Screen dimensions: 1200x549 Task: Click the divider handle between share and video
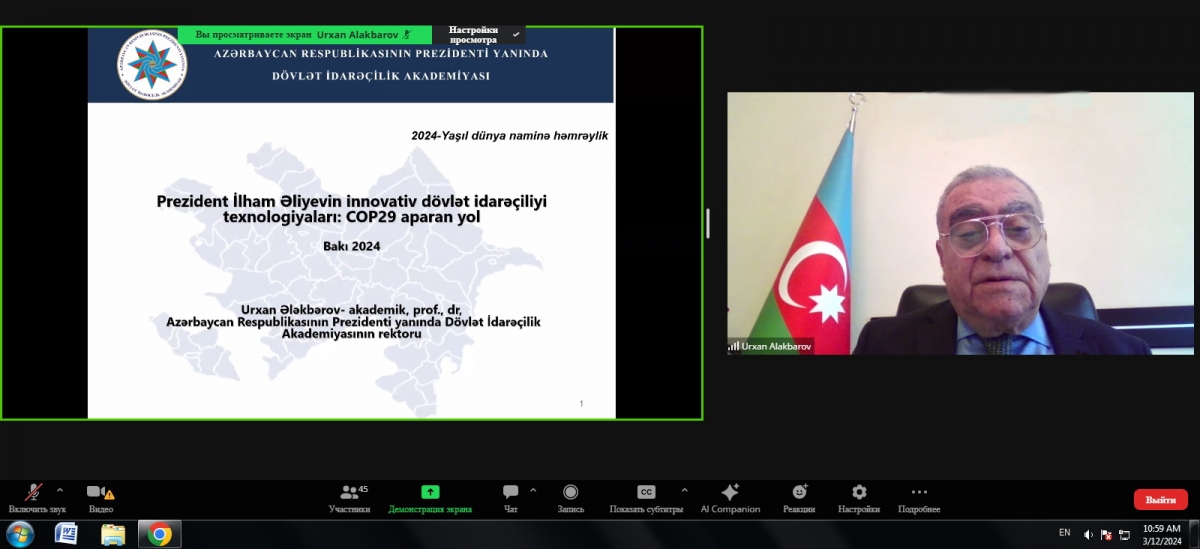coord(708,223)
